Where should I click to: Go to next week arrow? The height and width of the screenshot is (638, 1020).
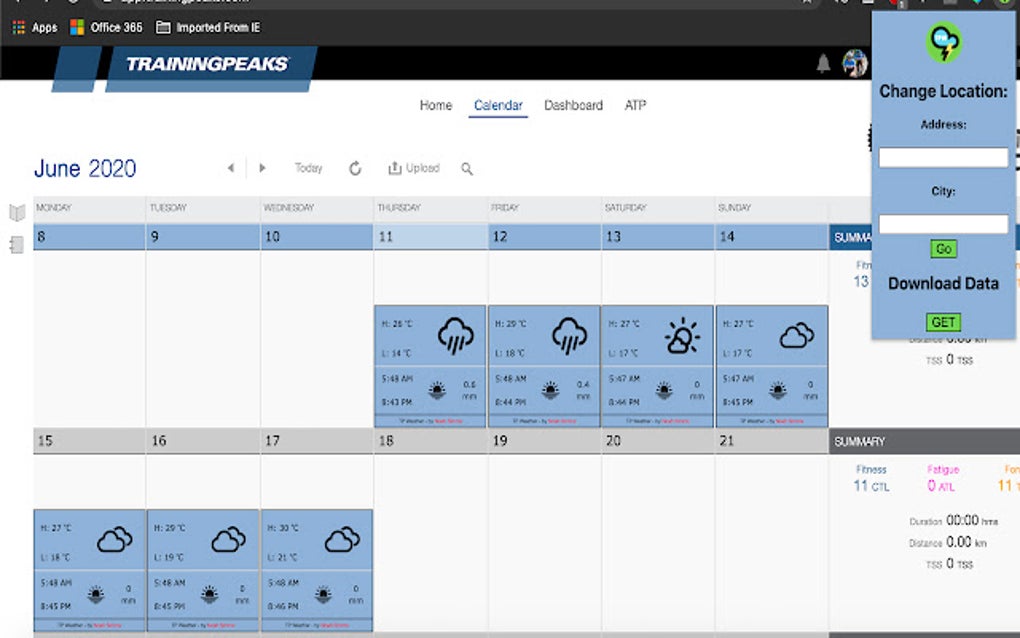click(262, 168)
